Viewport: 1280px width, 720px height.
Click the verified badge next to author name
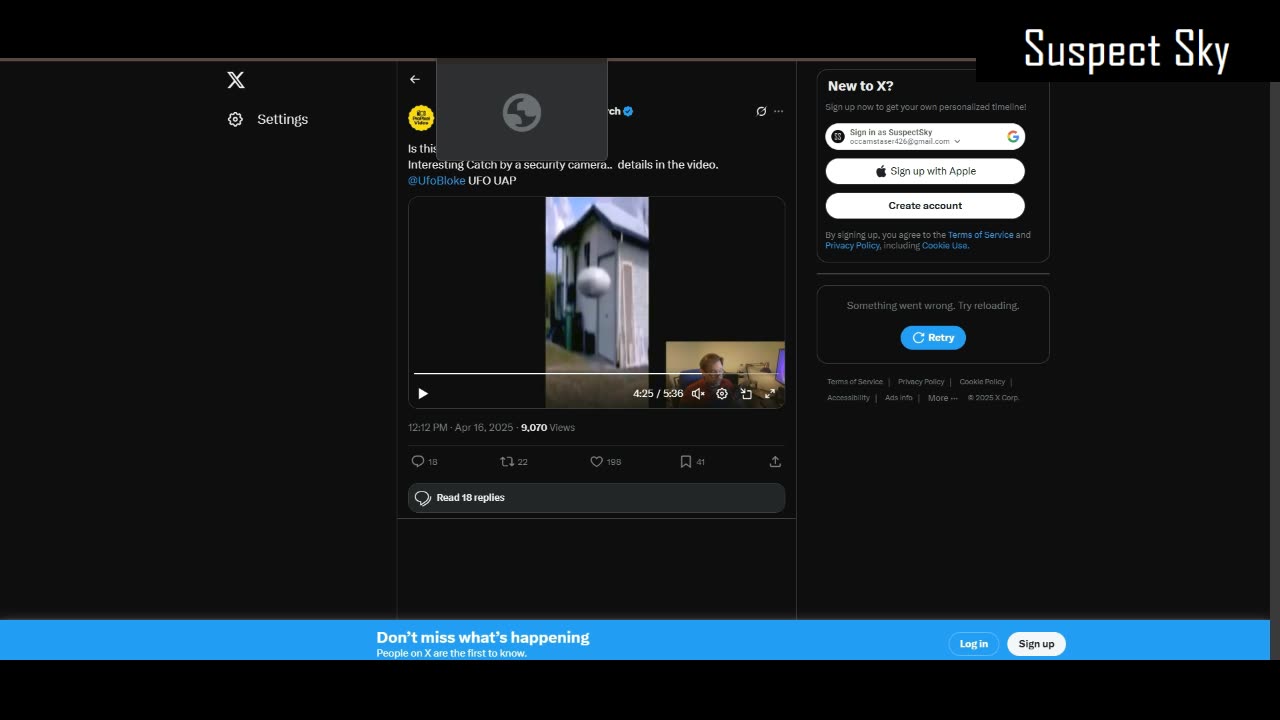[628, 111]
